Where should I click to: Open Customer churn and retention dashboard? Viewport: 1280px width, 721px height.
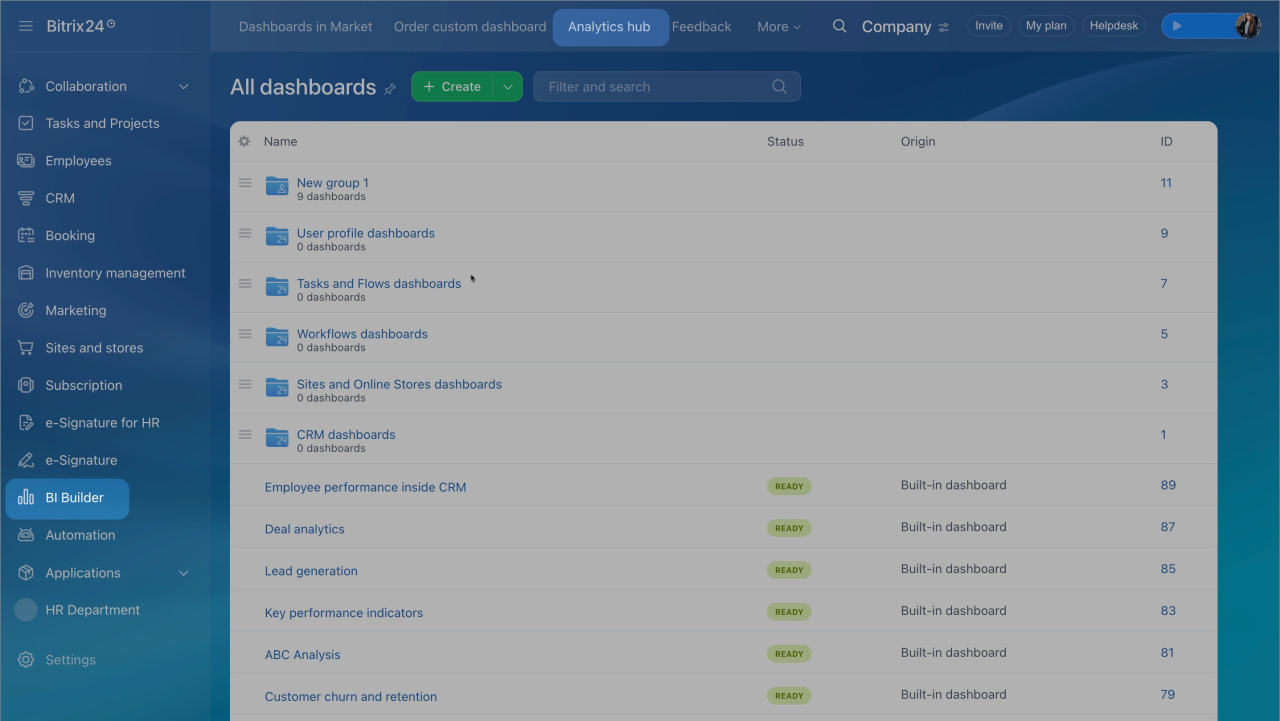click(x=351, y=697)
